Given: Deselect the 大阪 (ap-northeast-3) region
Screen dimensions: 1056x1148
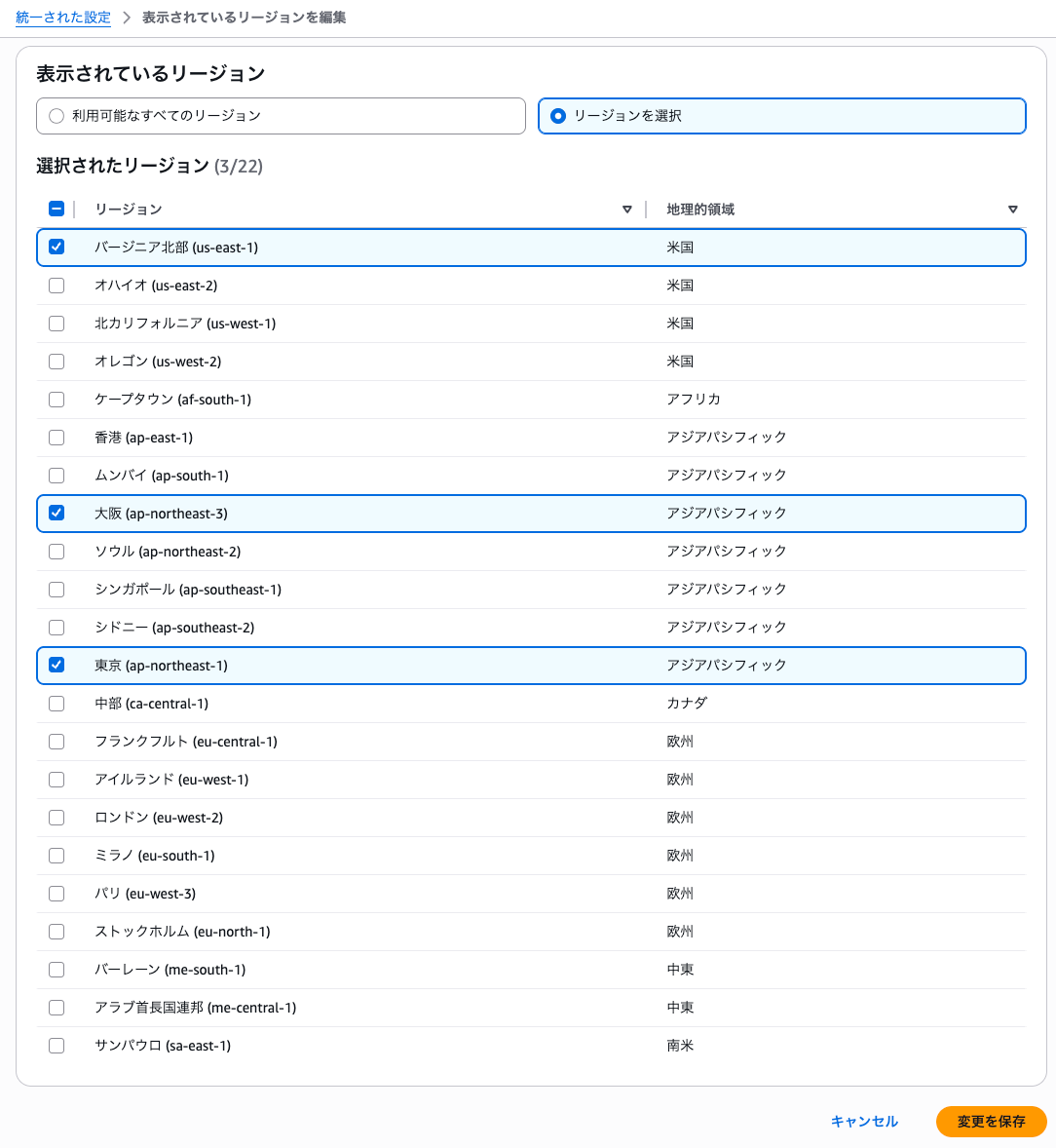Looking at the screenshot, I should [57, 513].
